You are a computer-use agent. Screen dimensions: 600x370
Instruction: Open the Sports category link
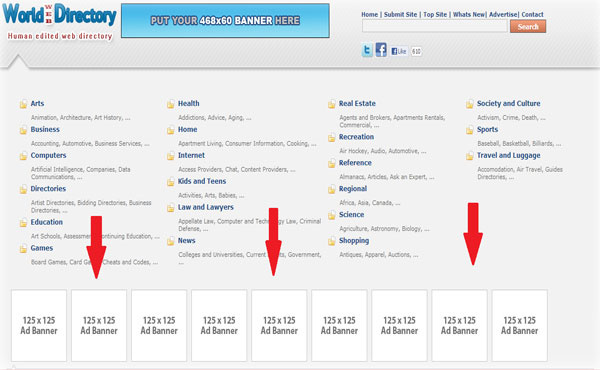(x=488, y=129)
